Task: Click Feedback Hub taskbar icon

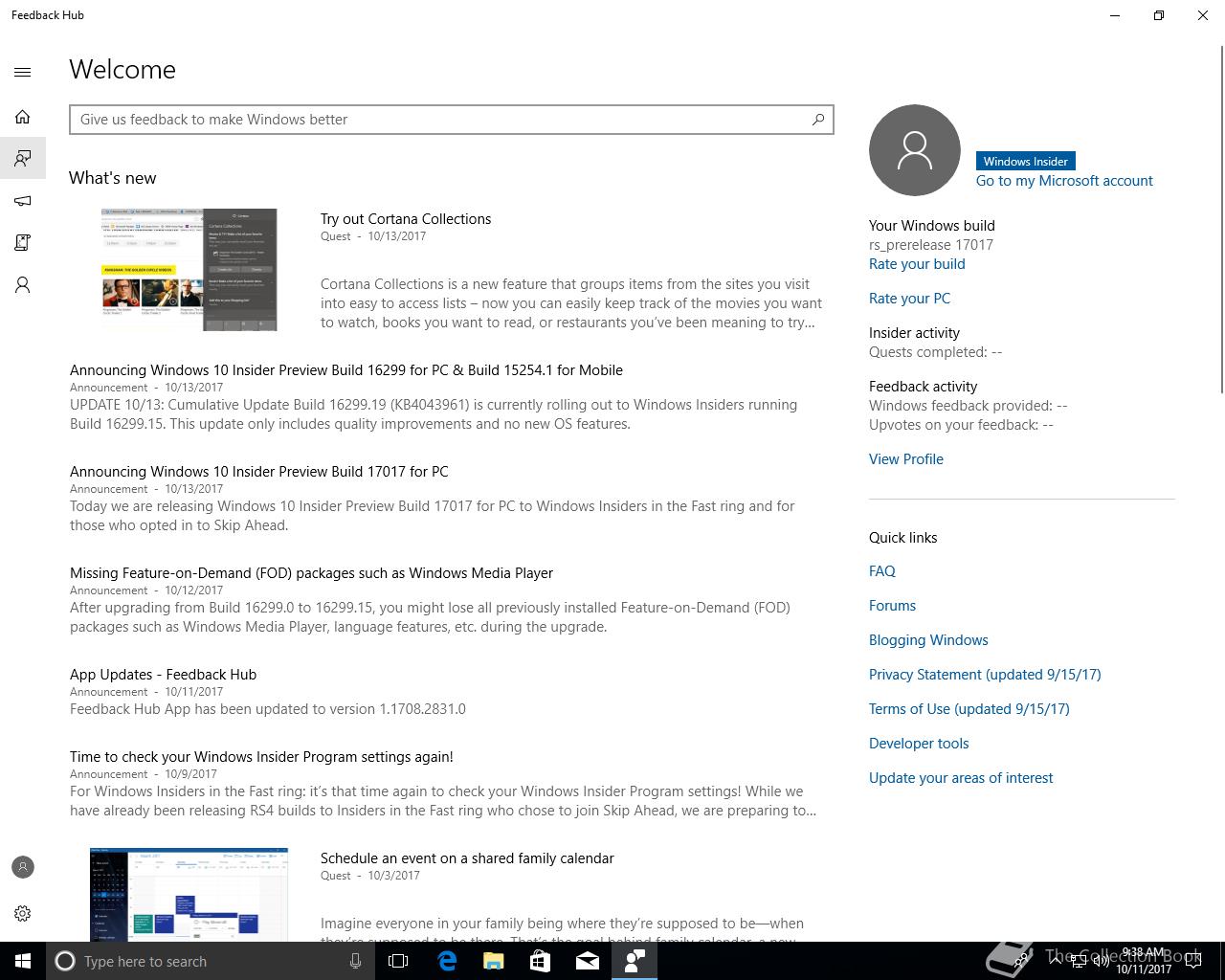Action: point(635,961)
